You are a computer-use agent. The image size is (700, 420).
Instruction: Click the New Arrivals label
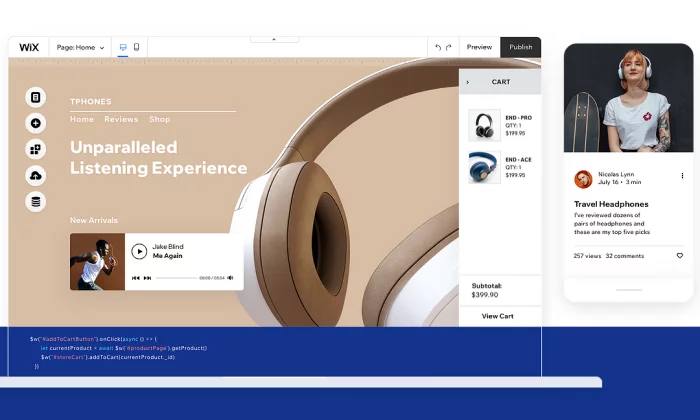94,220
